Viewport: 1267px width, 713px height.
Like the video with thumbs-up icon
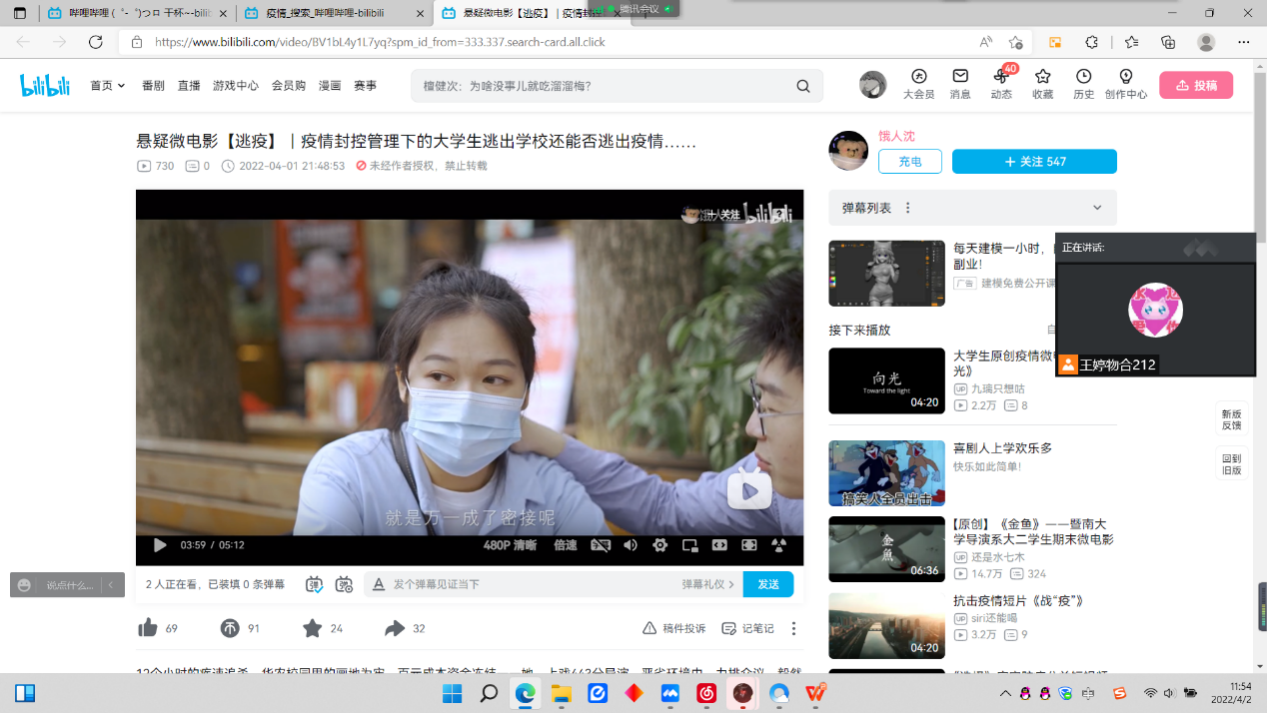[x=148, y=628]
